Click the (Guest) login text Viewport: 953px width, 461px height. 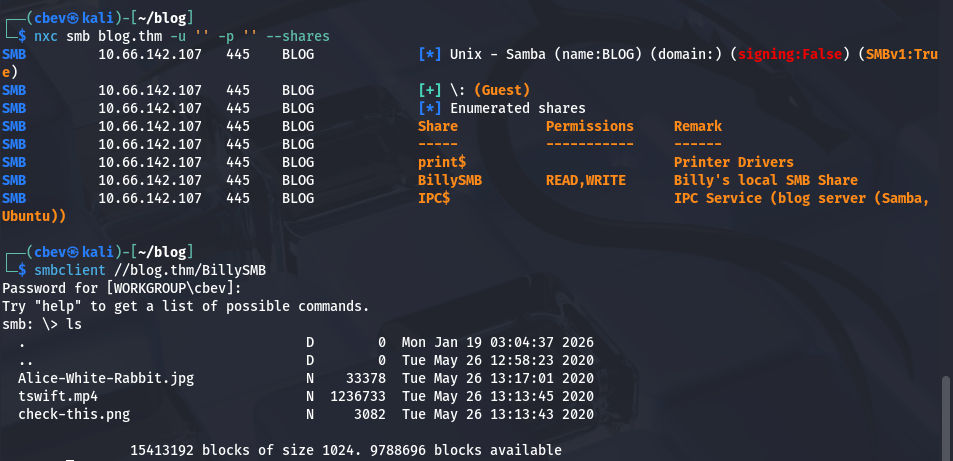tap(501, 90)
